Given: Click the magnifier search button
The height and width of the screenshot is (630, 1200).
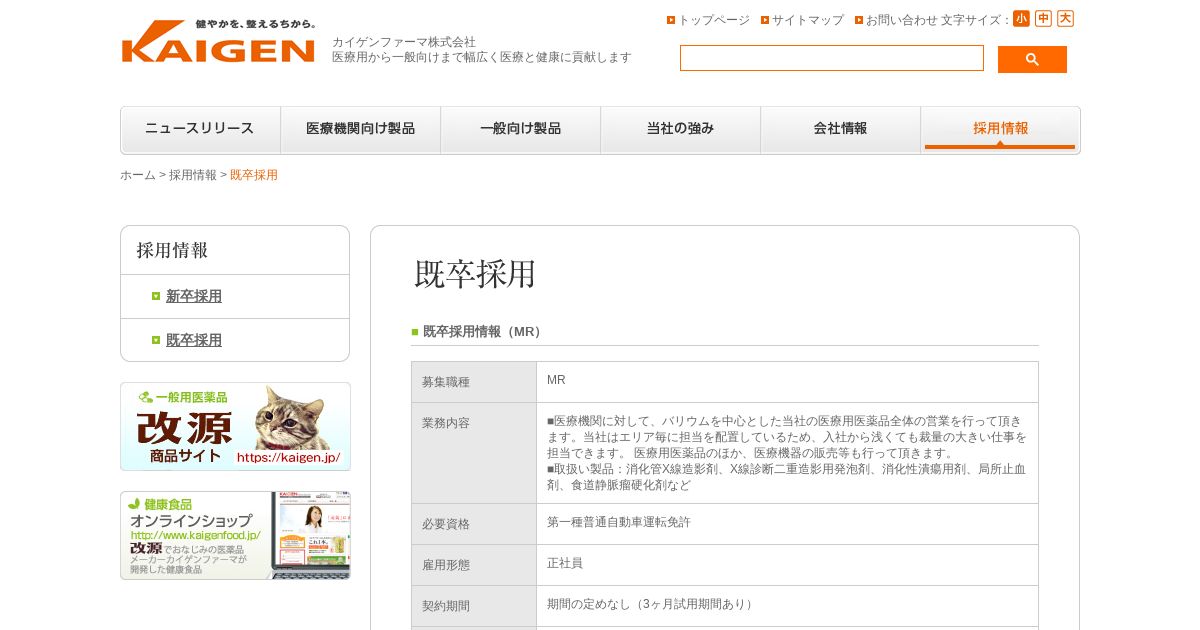Looking at the screenshot, I should pos(1032,59).
